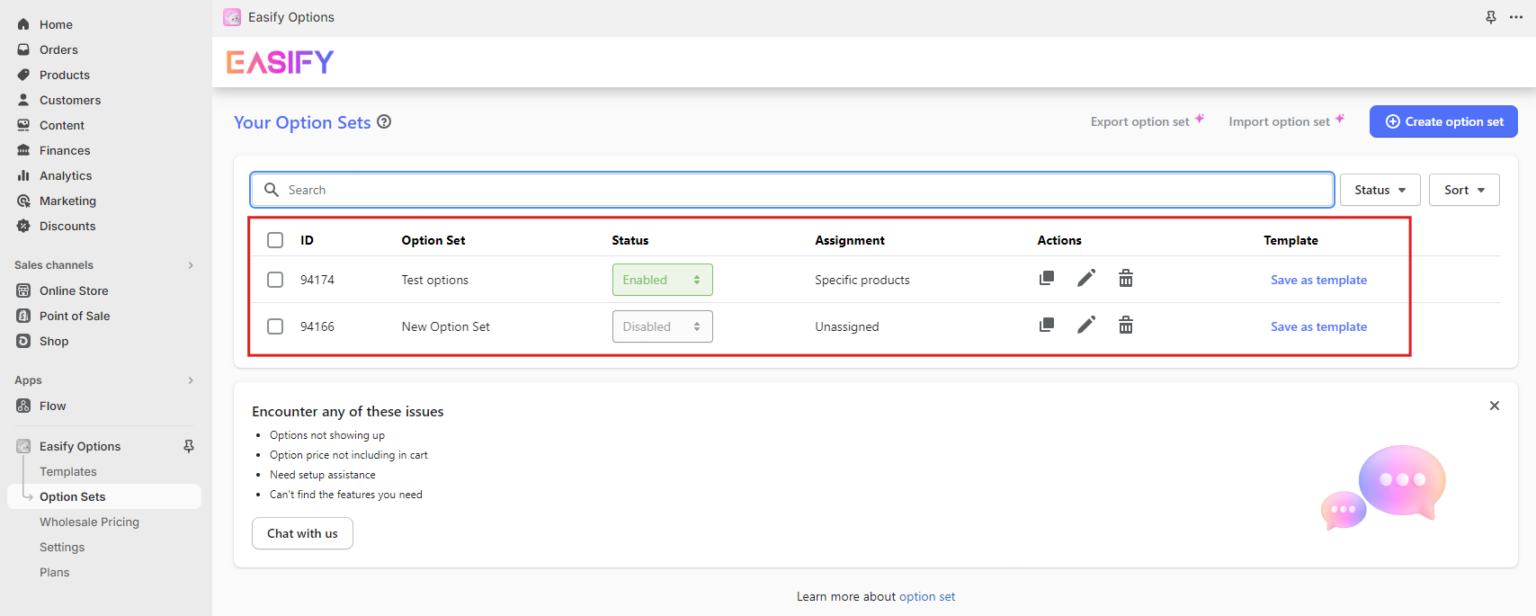
Task: Open Wholesale Pricing in the app menu
Action: [x=89, y=521]
